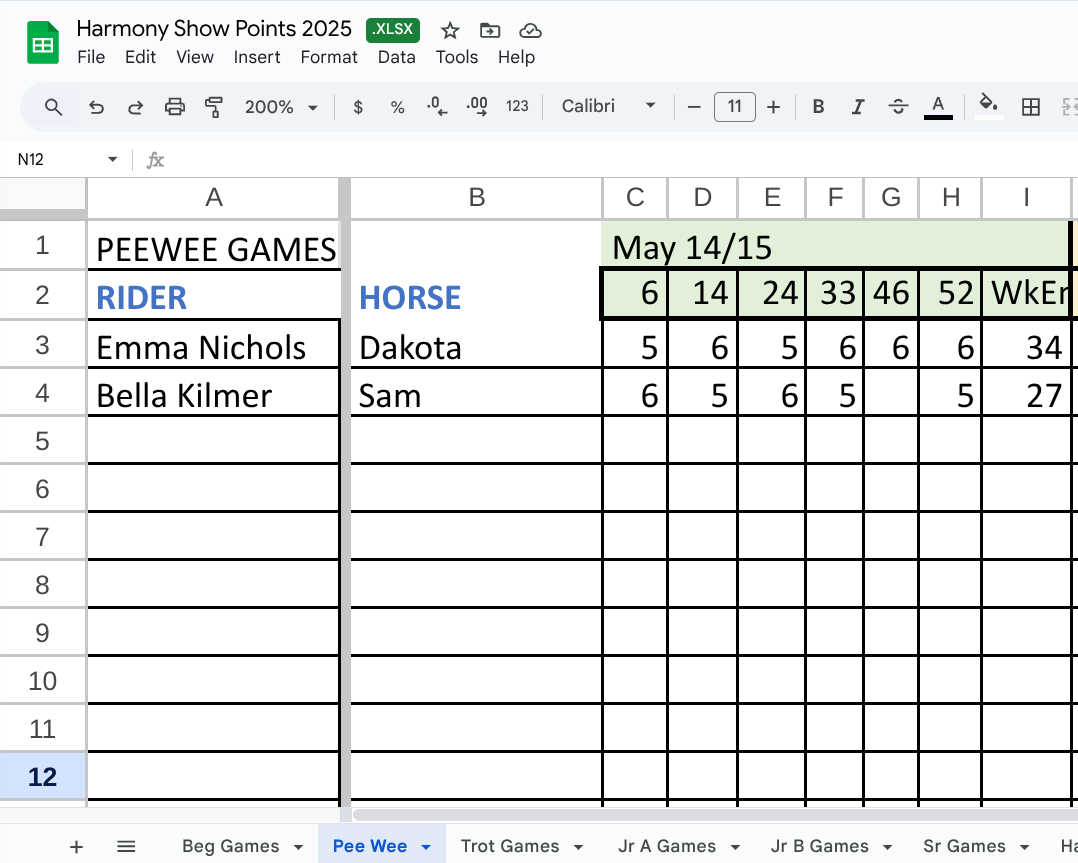Click the move to folder icon
Image resolution: width=1078 pixels, height=863 pixels.
[x=490, y=30]
